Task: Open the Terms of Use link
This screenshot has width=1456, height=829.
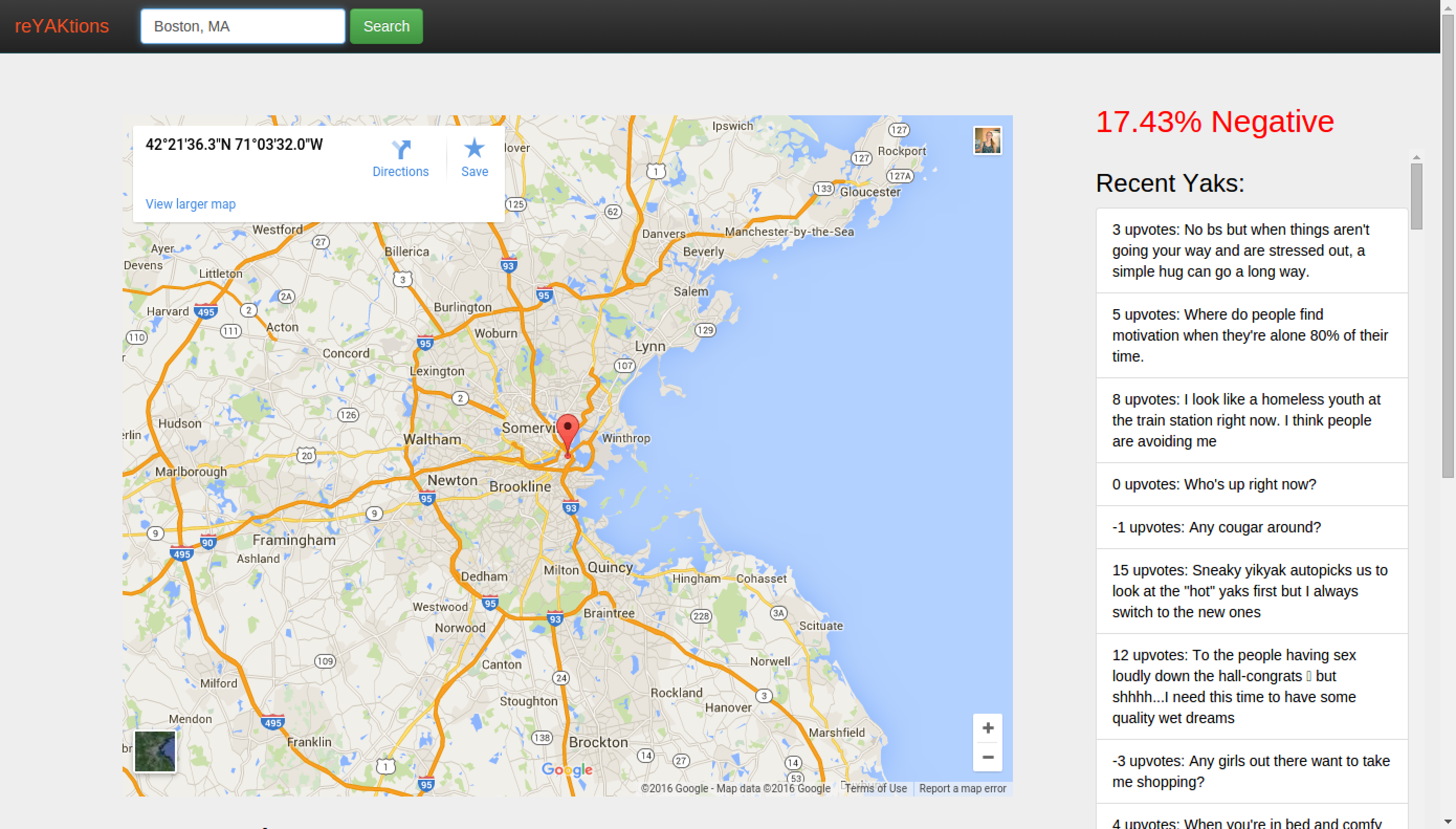Action: point(875,789)
